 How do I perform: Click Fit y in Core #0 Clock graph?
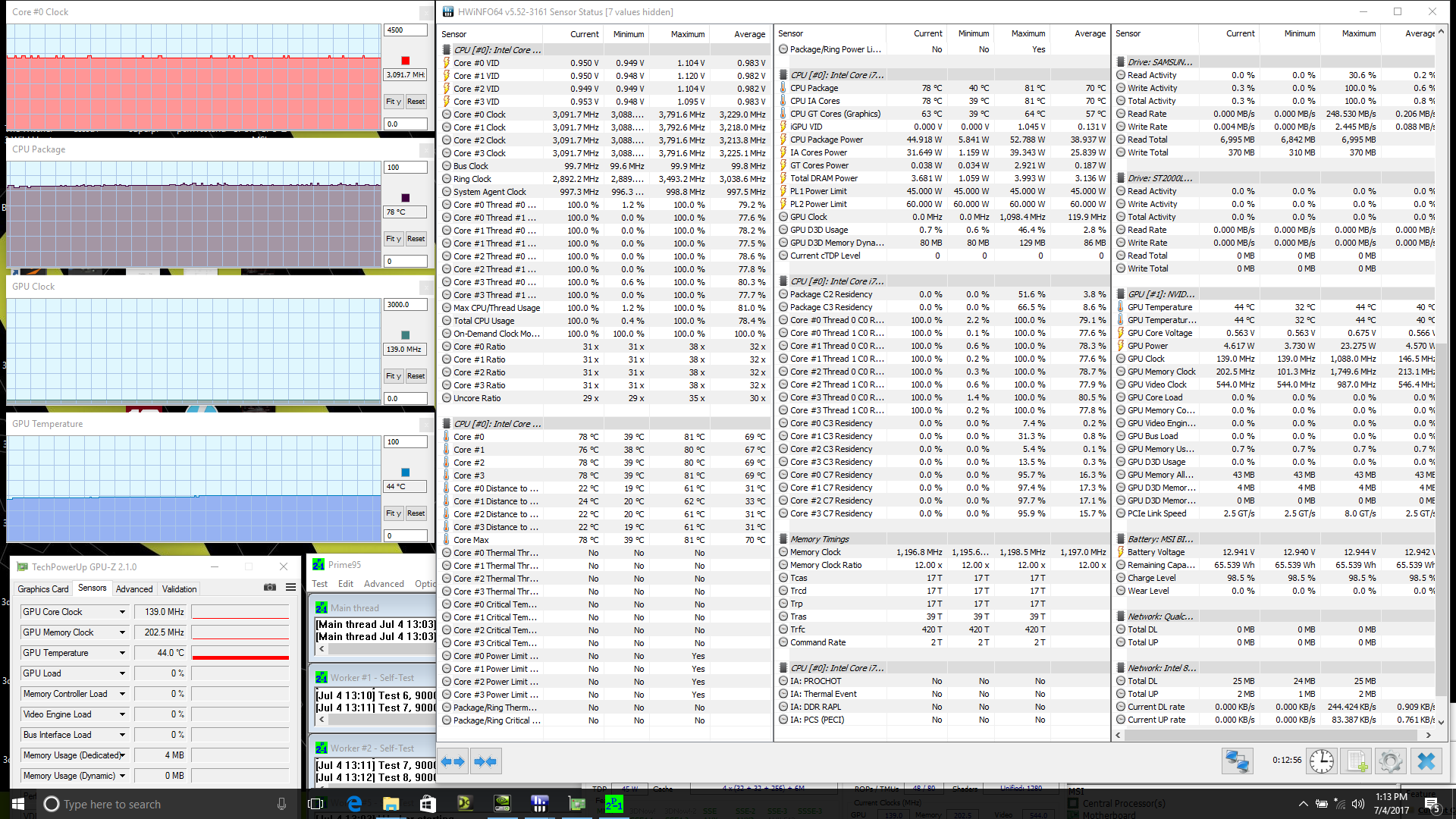[x=393, y=102]
